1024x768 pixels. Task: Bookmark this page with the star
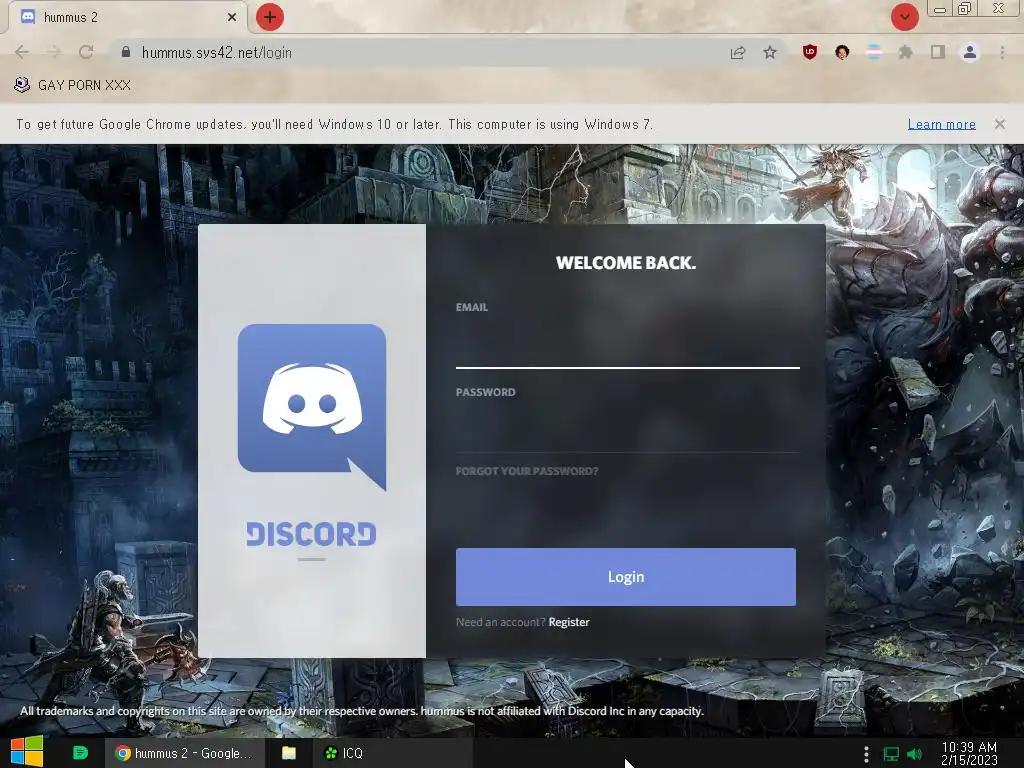pyautogui.click(x=770, y=52)
